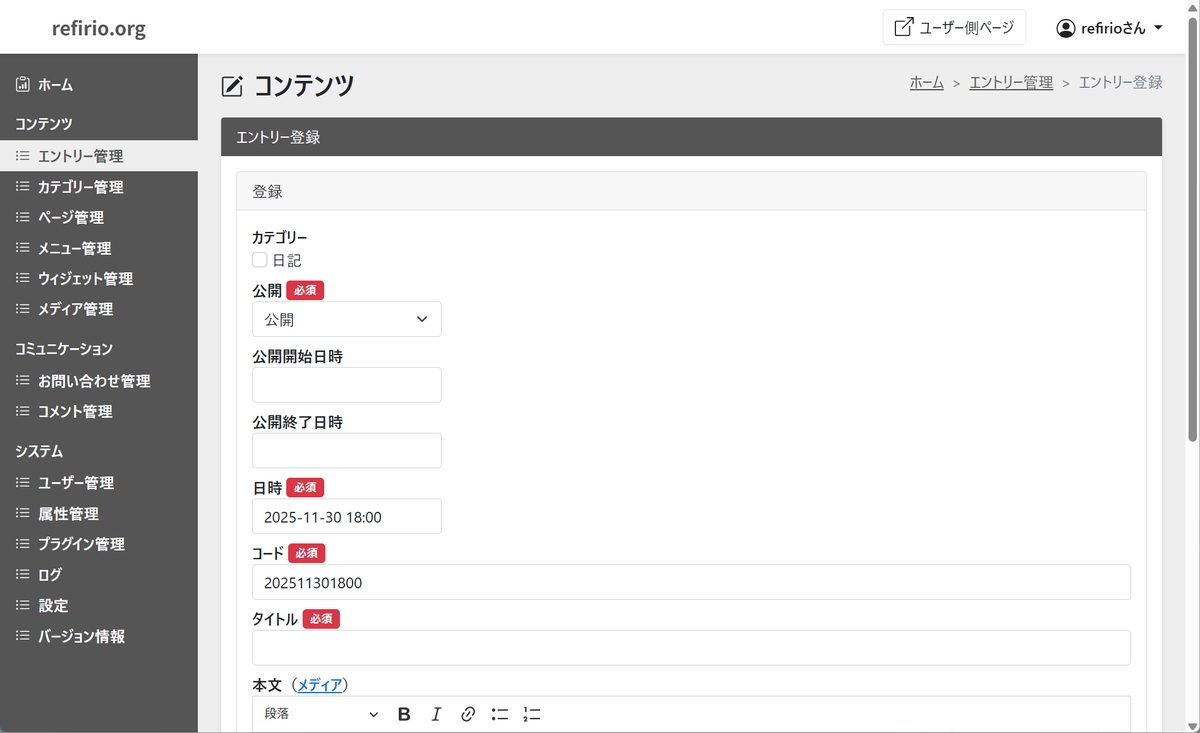Open お問い合わせ管理 in the sidebar
1200x733 pixels.
99,381
